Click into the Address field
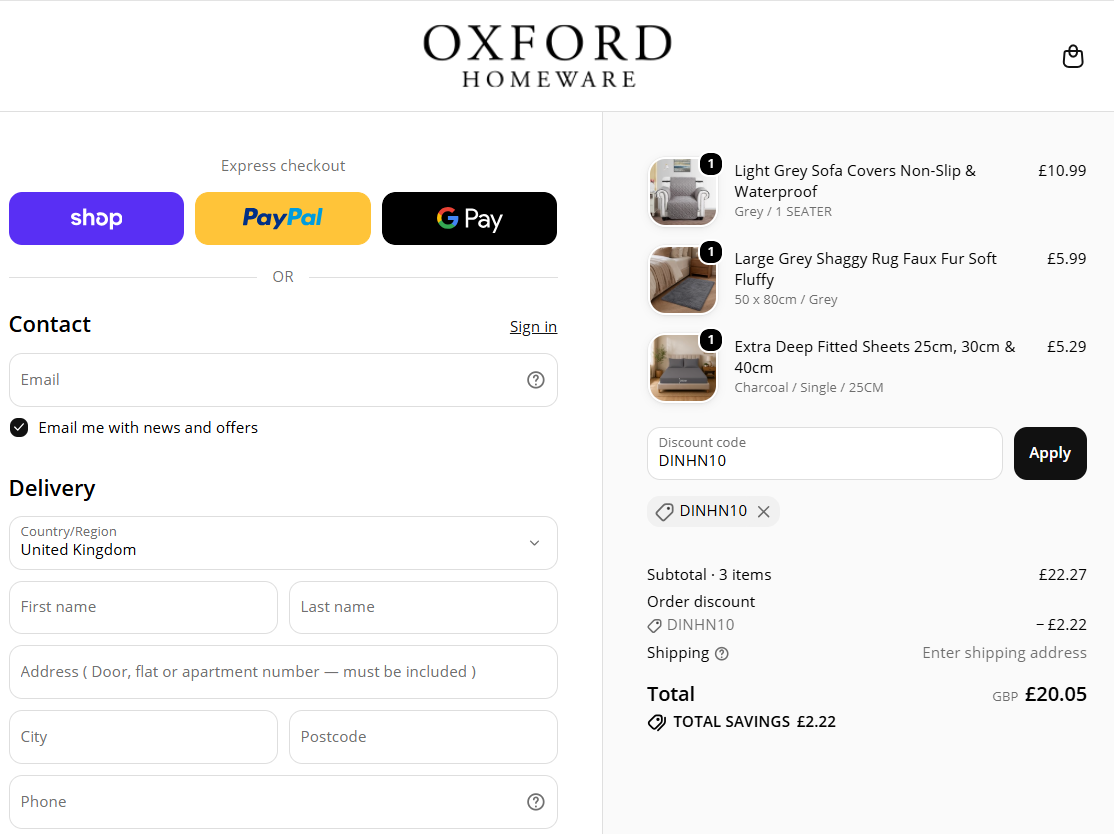1114x834 pixels. click(283, 672)
